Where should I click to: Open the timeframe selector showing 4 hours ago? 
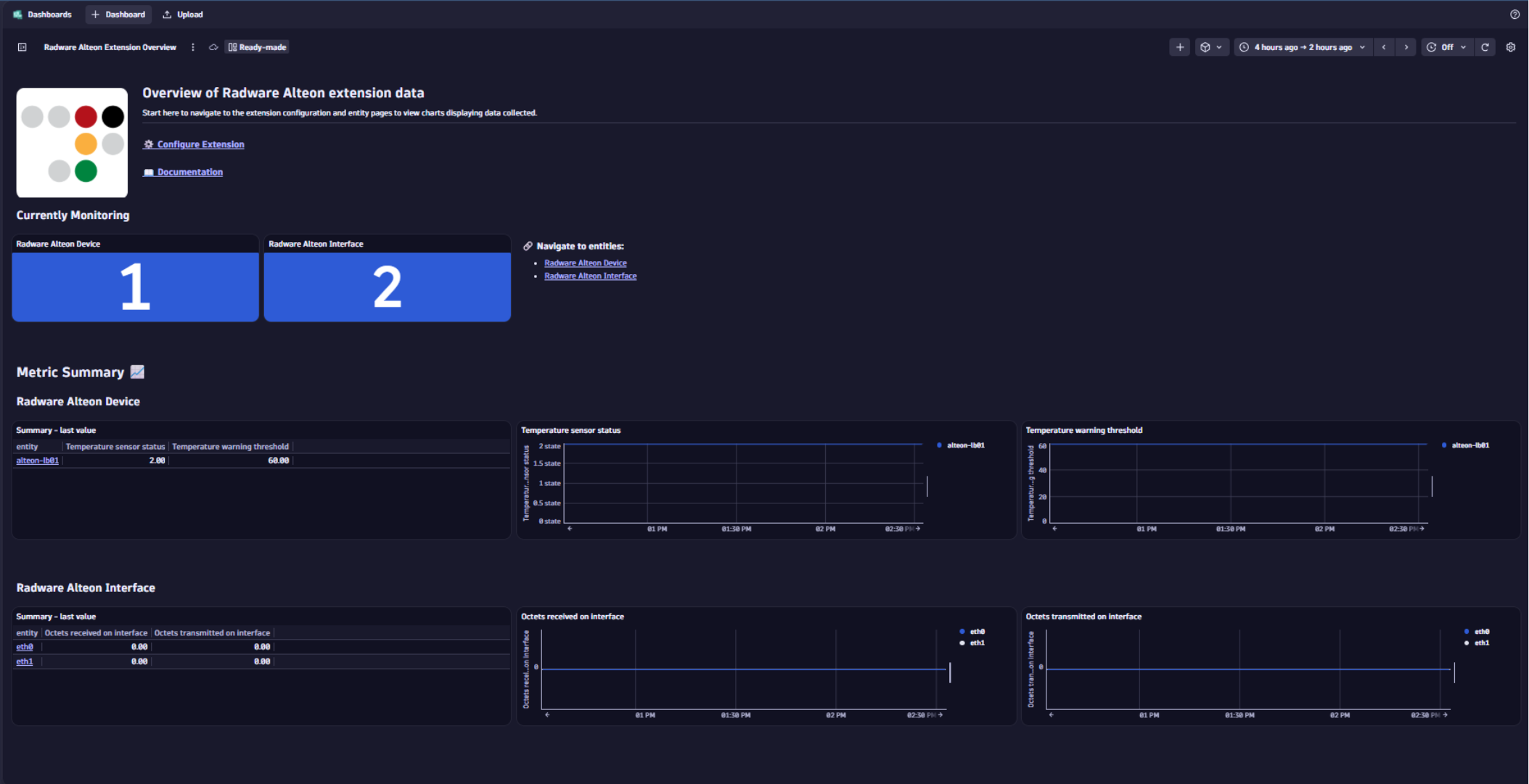[x=1303, y=46]
